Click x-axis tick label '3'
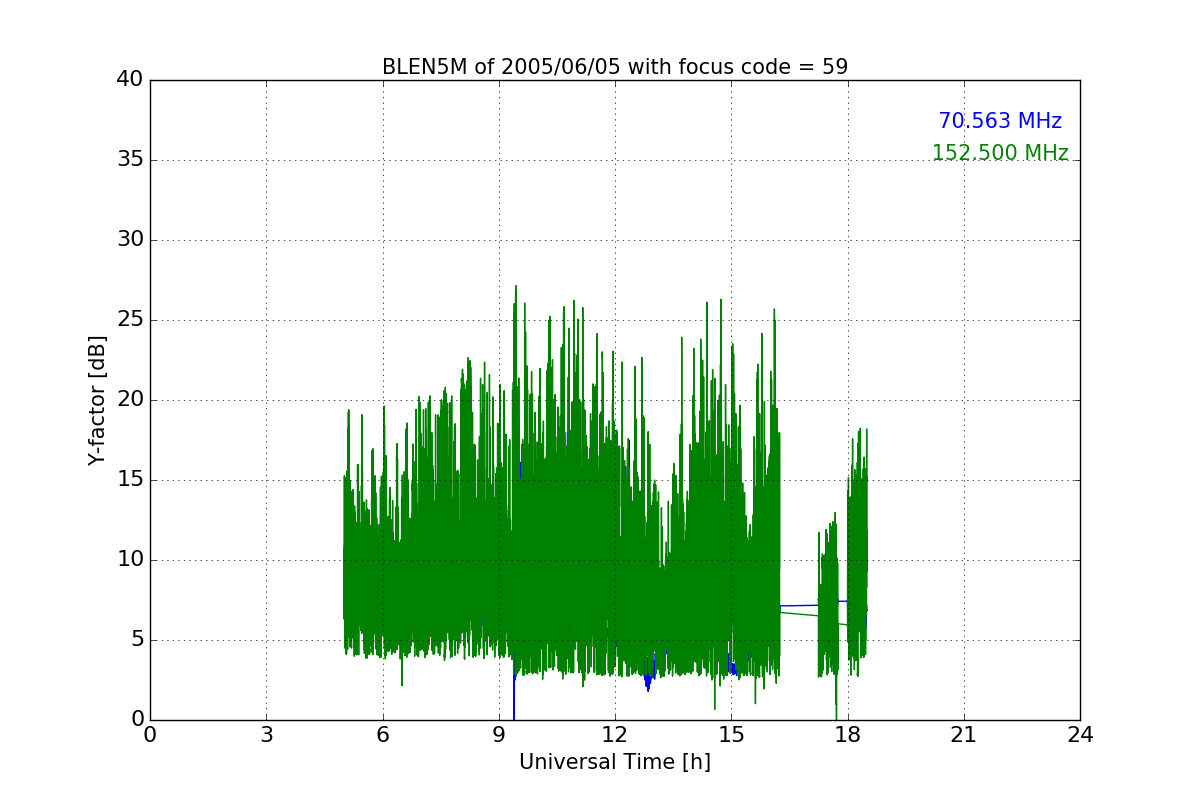This screenshot has height=800, width=1200. tap(266, 735)
